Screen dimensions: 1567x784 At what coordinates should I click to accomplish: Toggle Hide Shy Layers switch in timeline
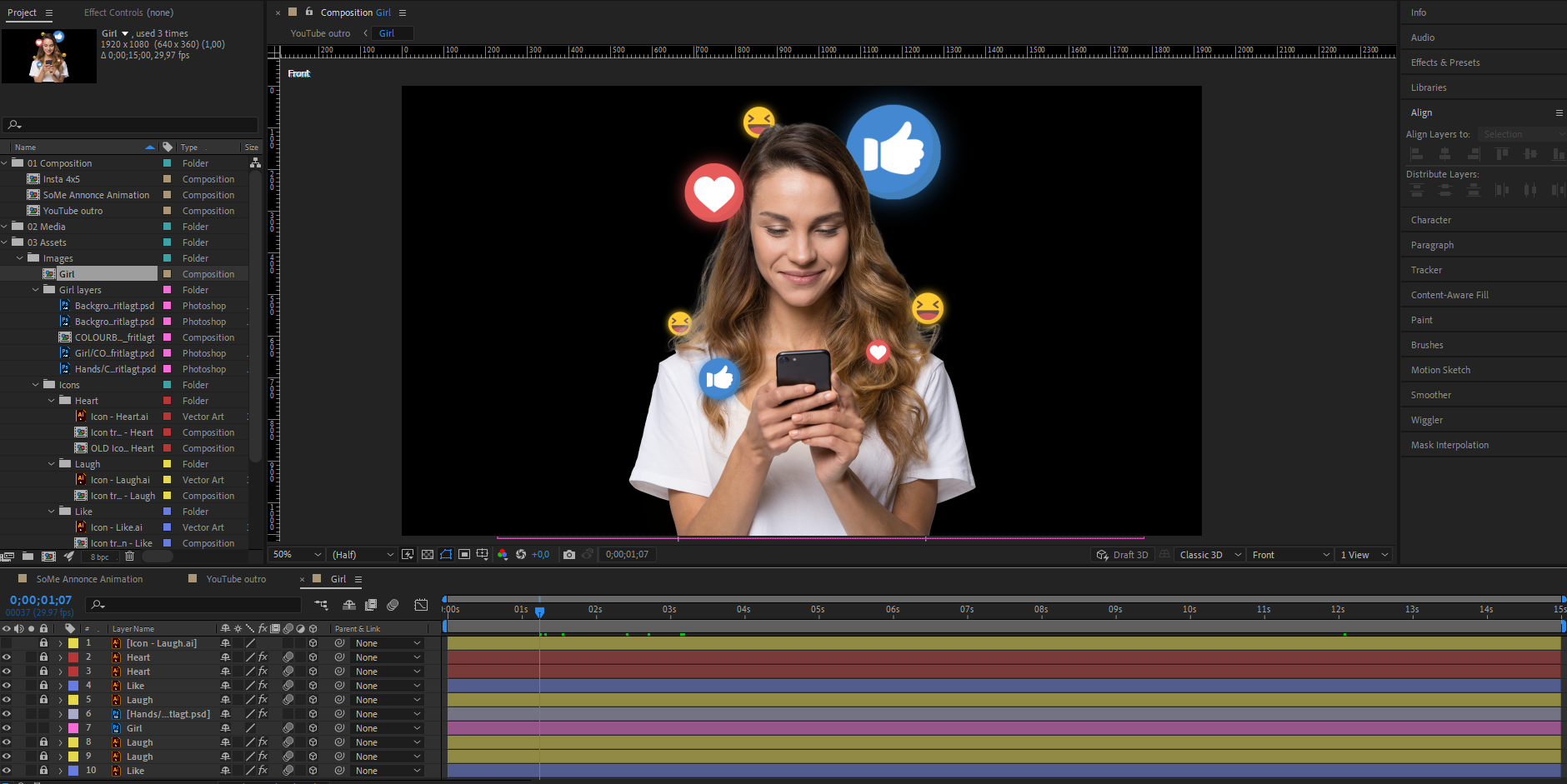[x=349, y=605]
